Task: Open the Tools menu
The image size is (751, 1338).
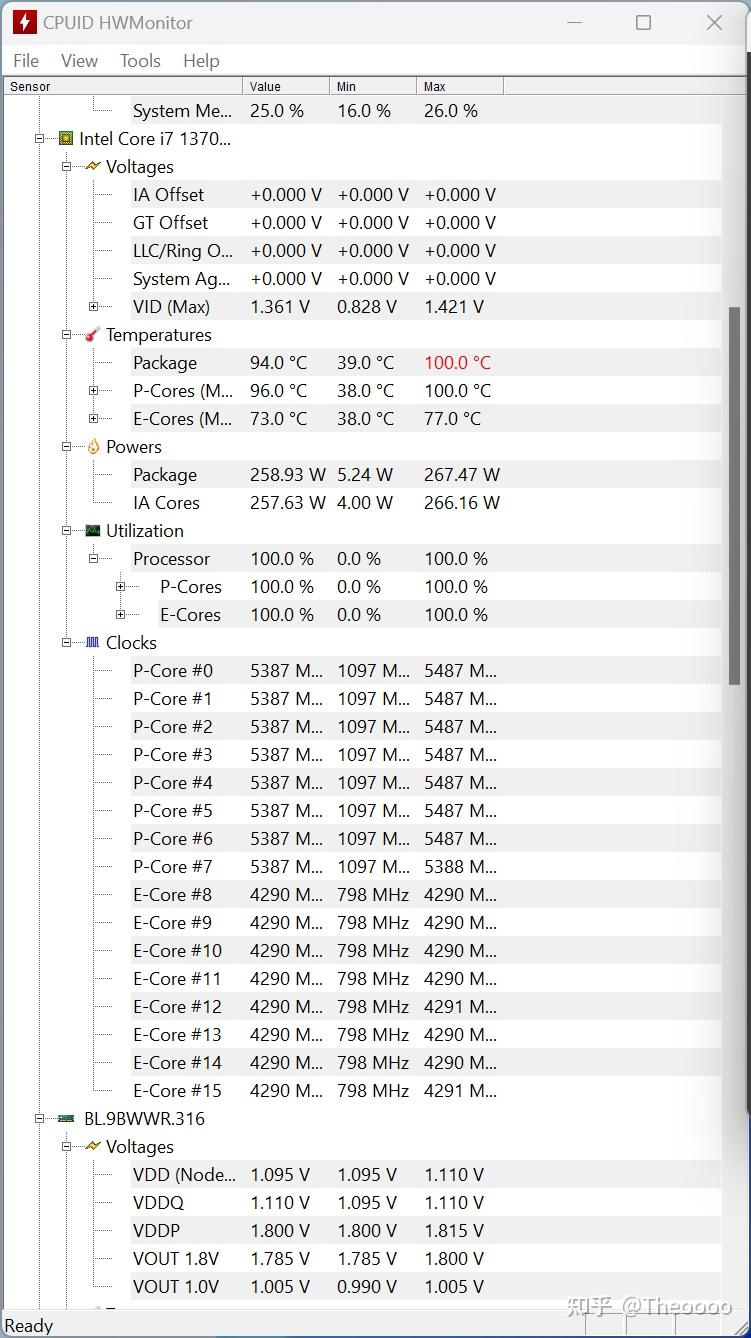Action: point(139,60)
